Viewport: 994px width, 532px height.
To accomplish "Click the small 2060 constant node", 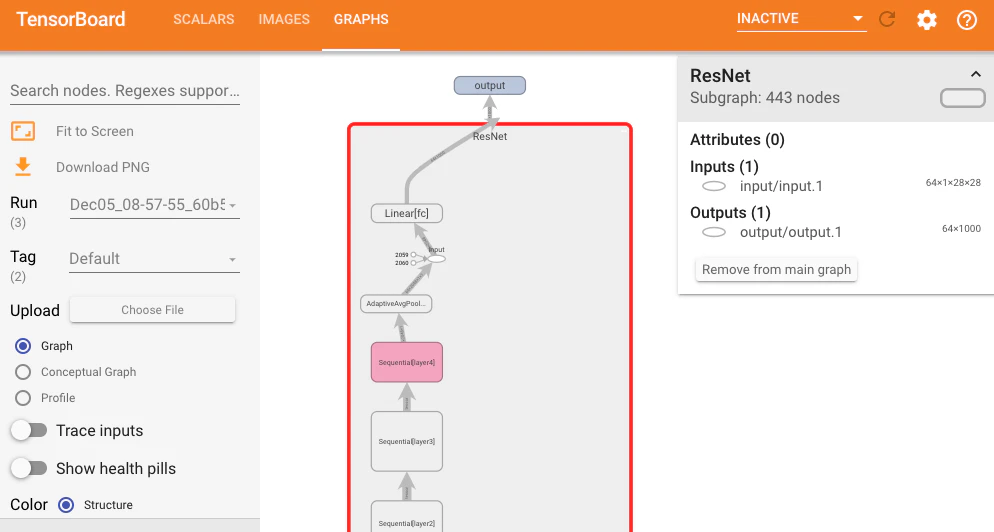I will pos(413,263).
